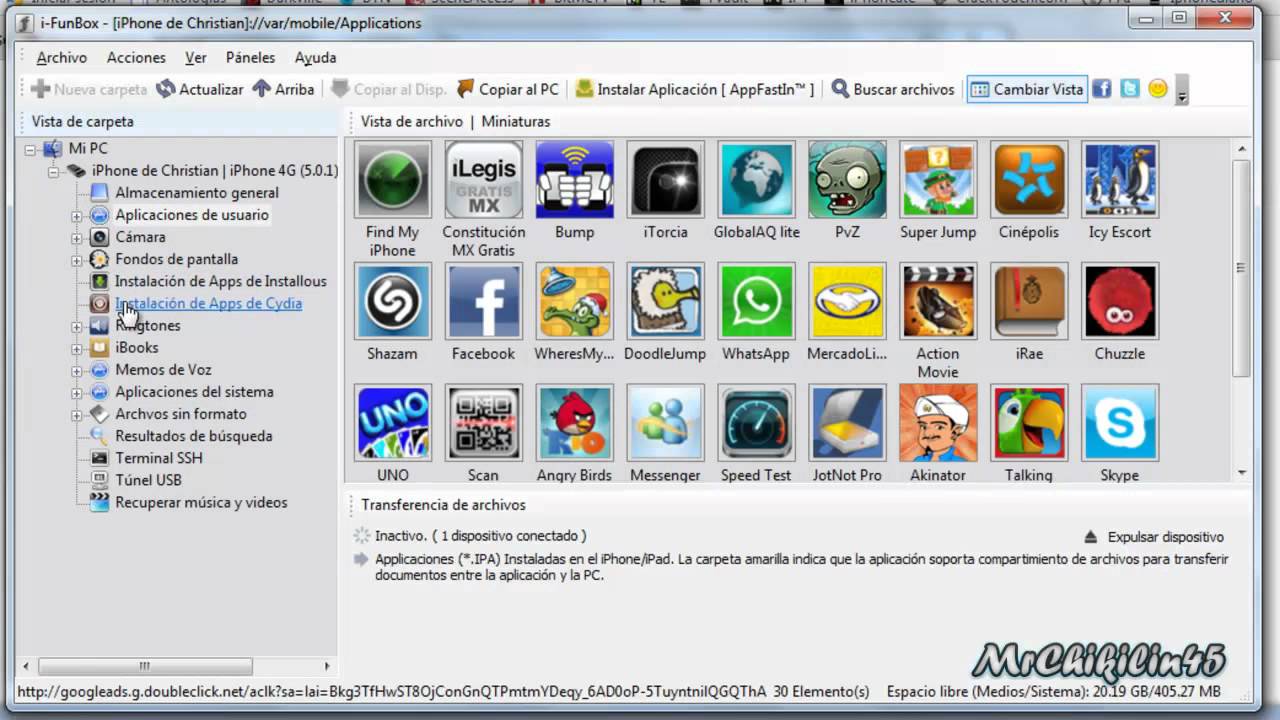Click the Skype app icon
This screenshot has height=720, width=1280.
click(1120, 423)
